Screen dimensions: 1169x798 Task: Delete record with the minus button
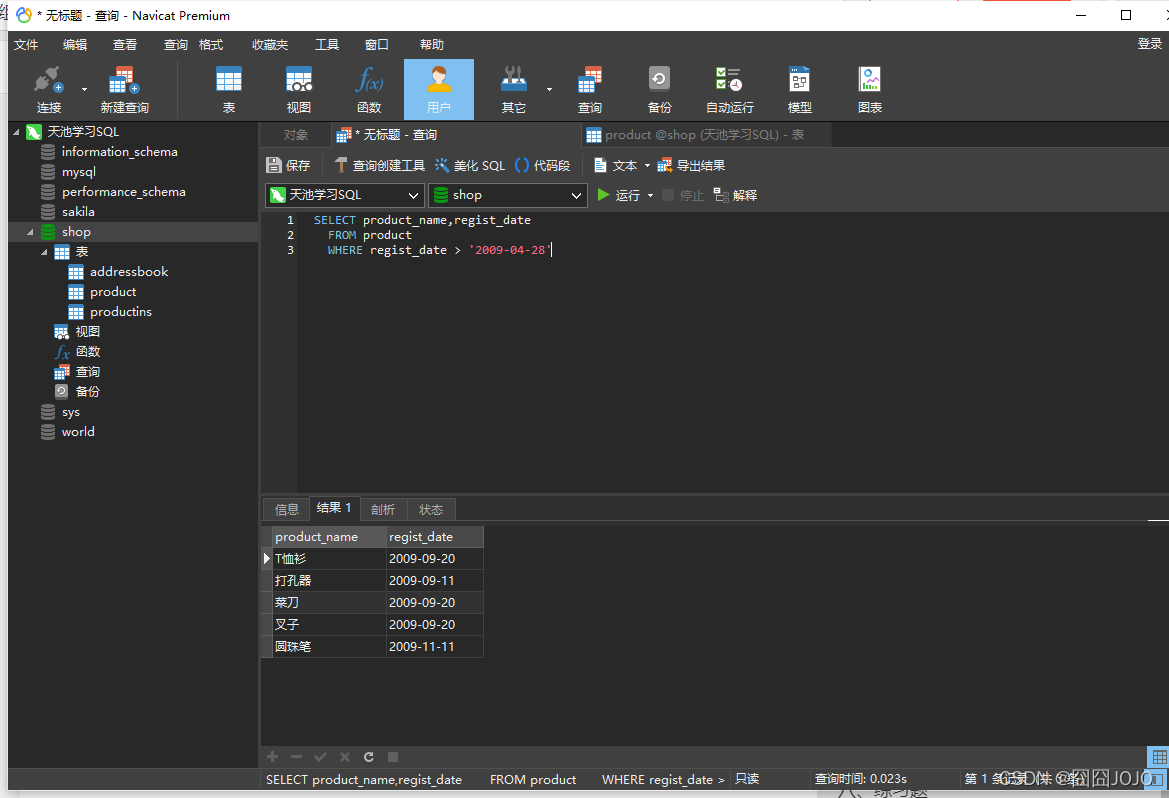tap(297, 757)
